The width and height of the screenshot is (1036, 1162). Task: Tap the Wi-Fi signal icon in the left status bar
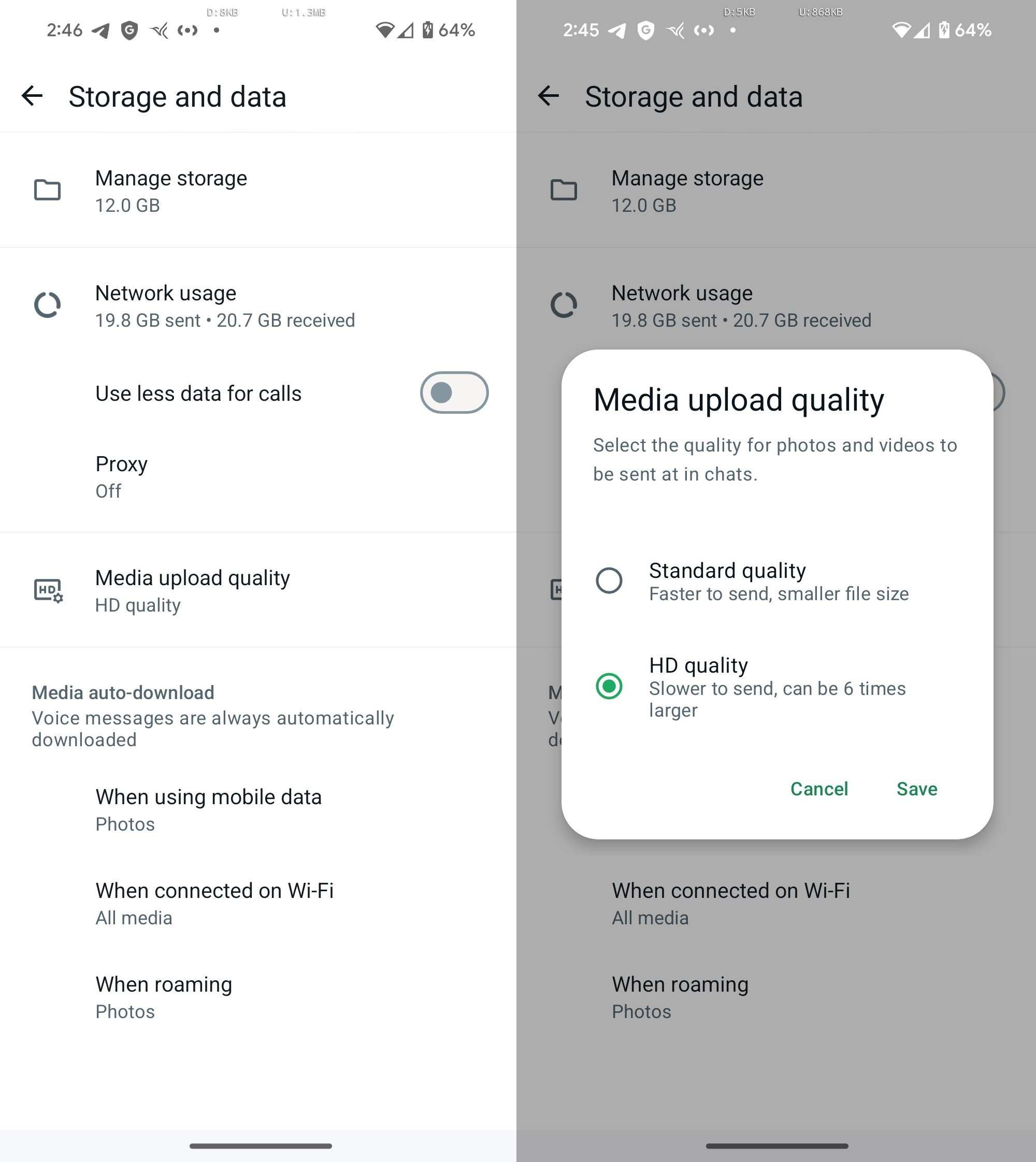(385, 30)
